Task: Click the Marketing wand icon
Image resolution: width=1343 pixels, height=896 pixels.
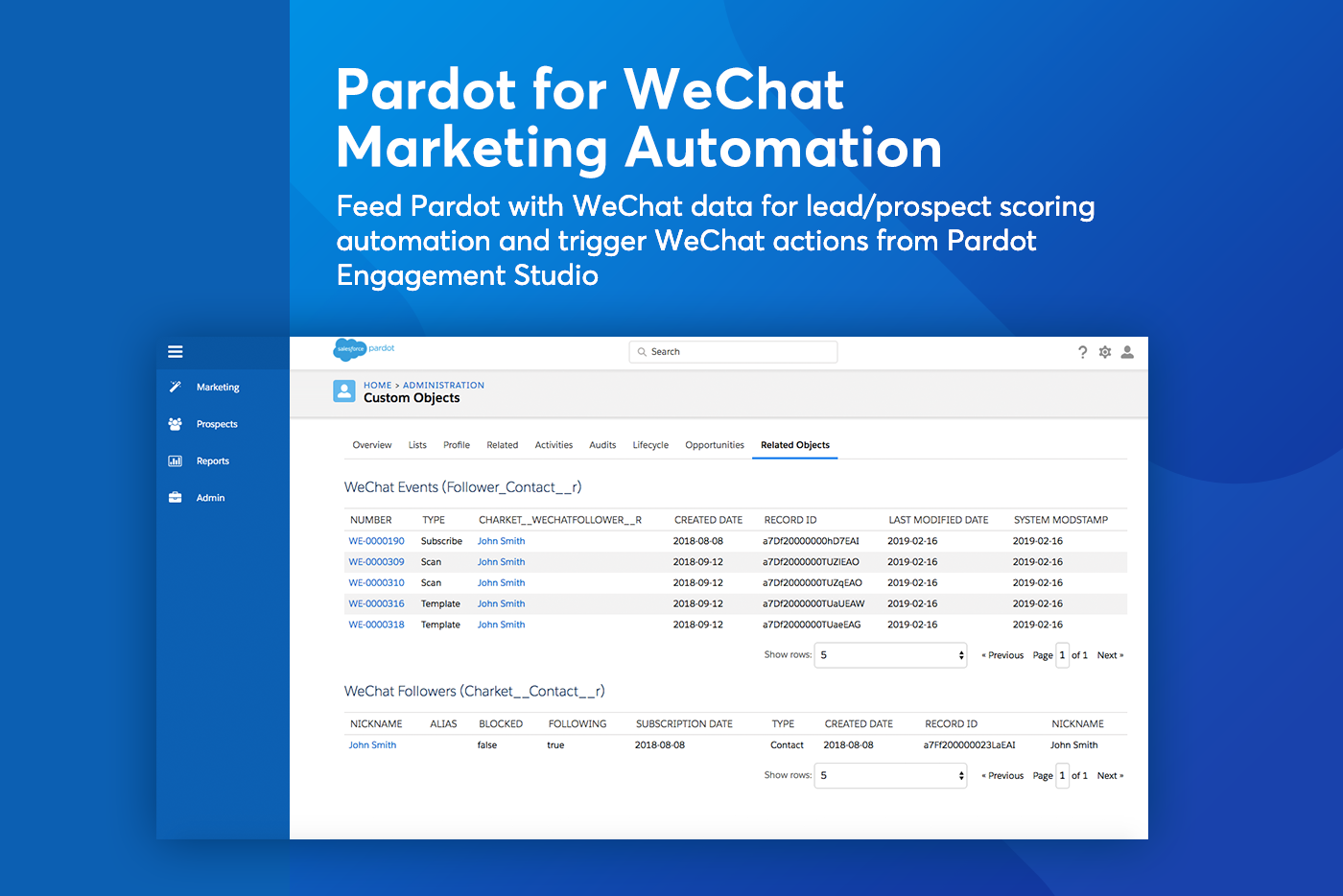Action: [175, 388]
